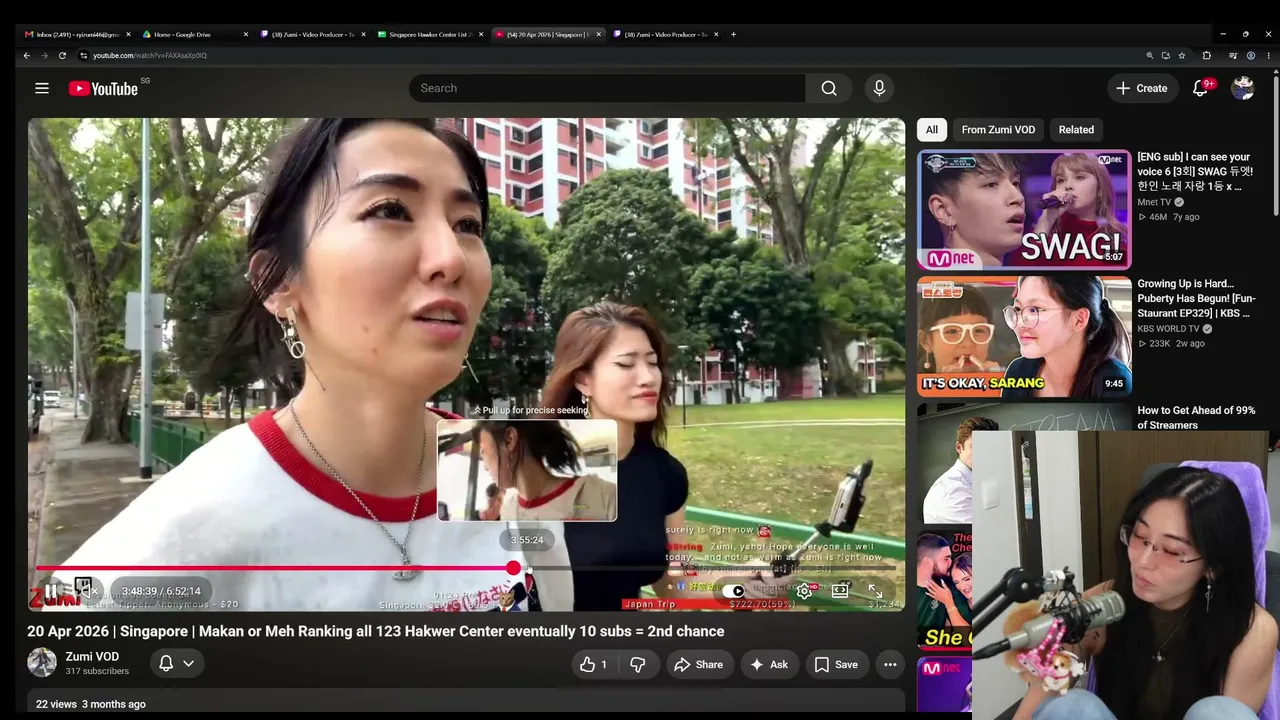The height and width of the screenshot is (720, 1280).
Task: Go back in browser history
Action: coord(27,55)
